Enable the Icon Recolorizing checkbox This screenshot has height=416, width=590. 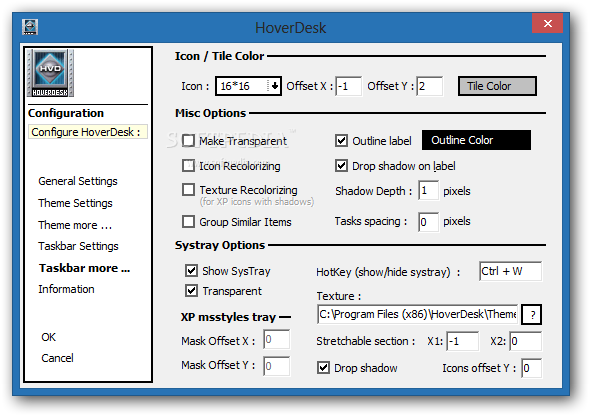pyautogui.click(x=189, y=165)
